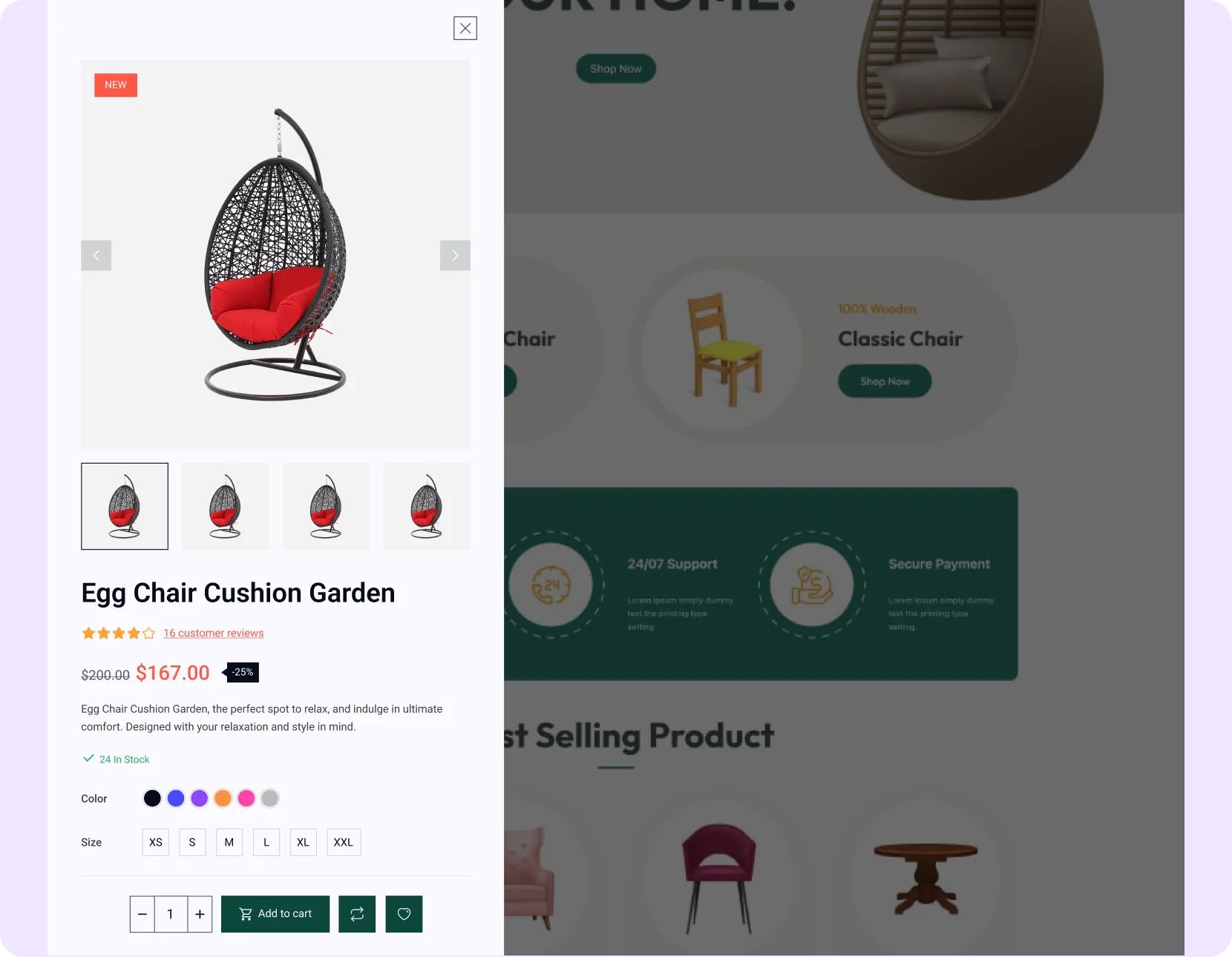The image size is (1232, 957).
Task: Select the fourth product thumbnail
Action: click(x=427, y=506)
